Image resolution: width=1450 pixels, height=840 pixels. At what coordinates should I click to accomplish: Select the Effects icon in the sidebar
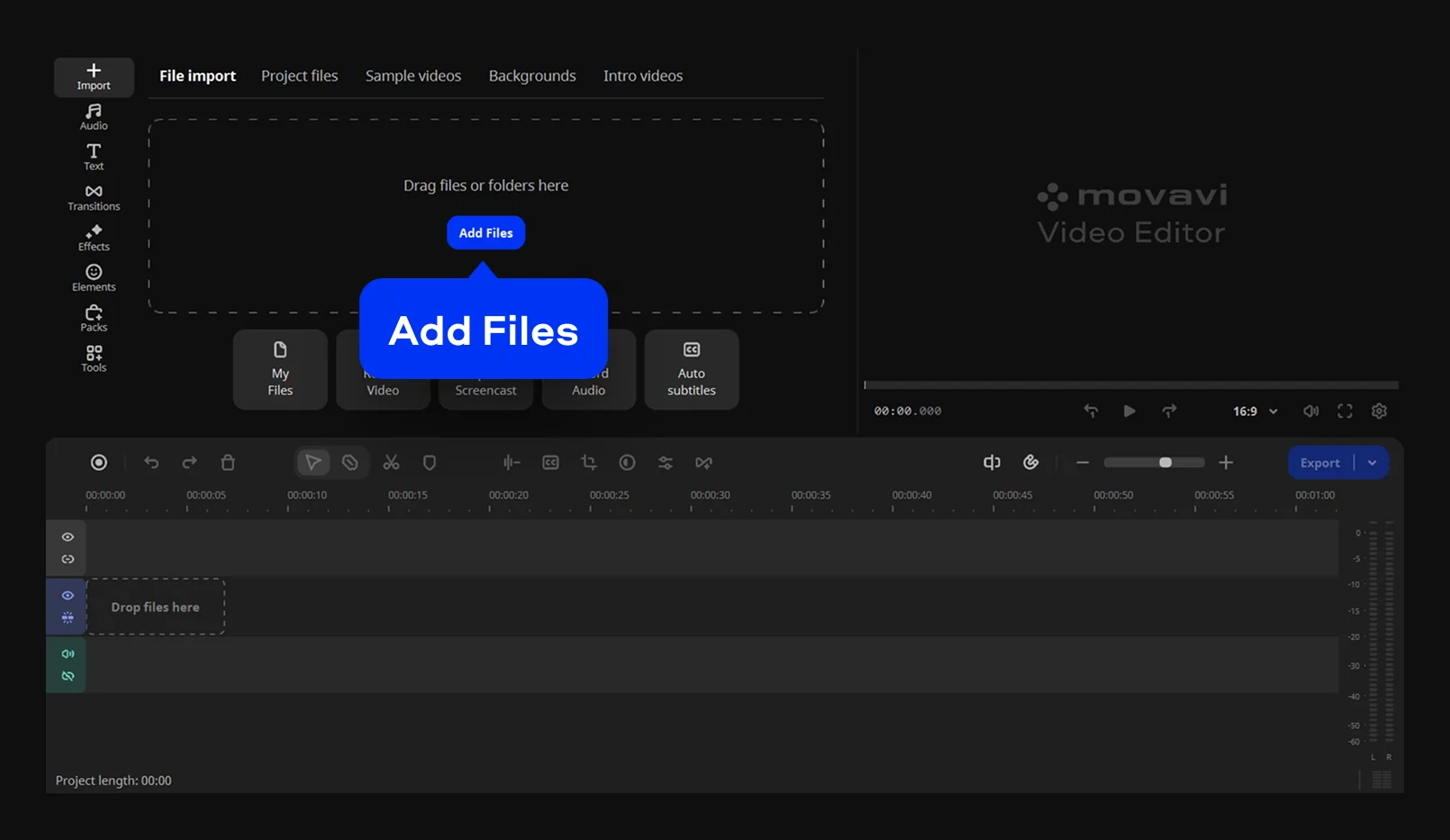tap(93, 237)
